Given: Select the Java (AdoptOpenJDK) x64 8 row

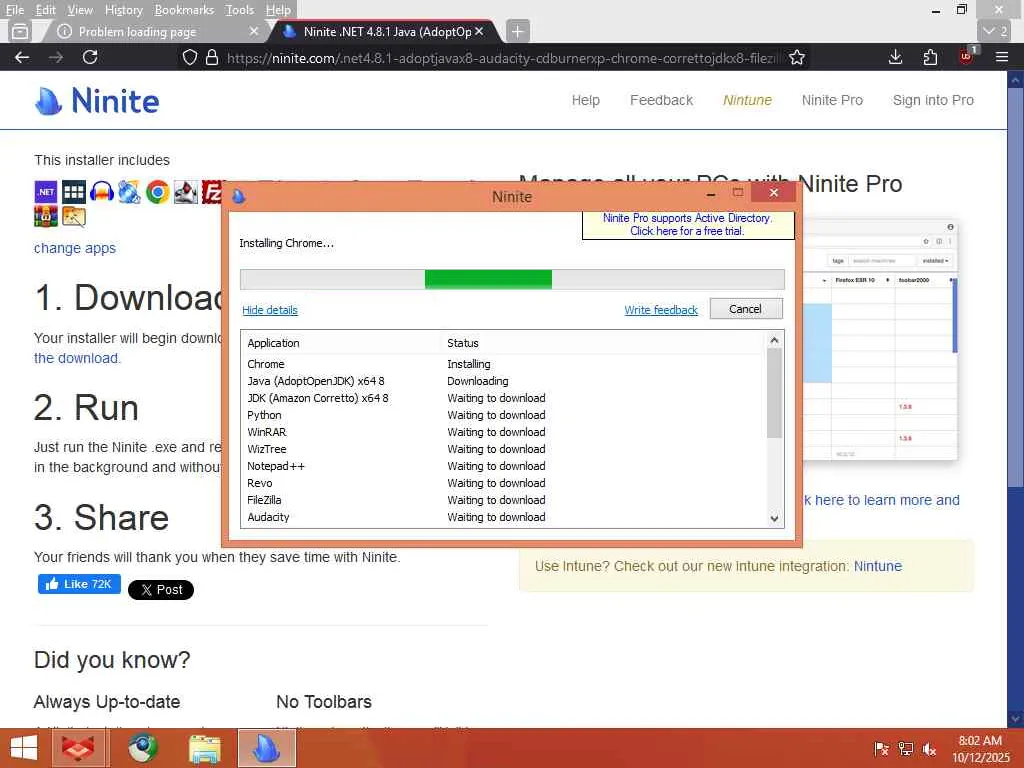Looking at the screenshot, I should click(x=503, y=381).
